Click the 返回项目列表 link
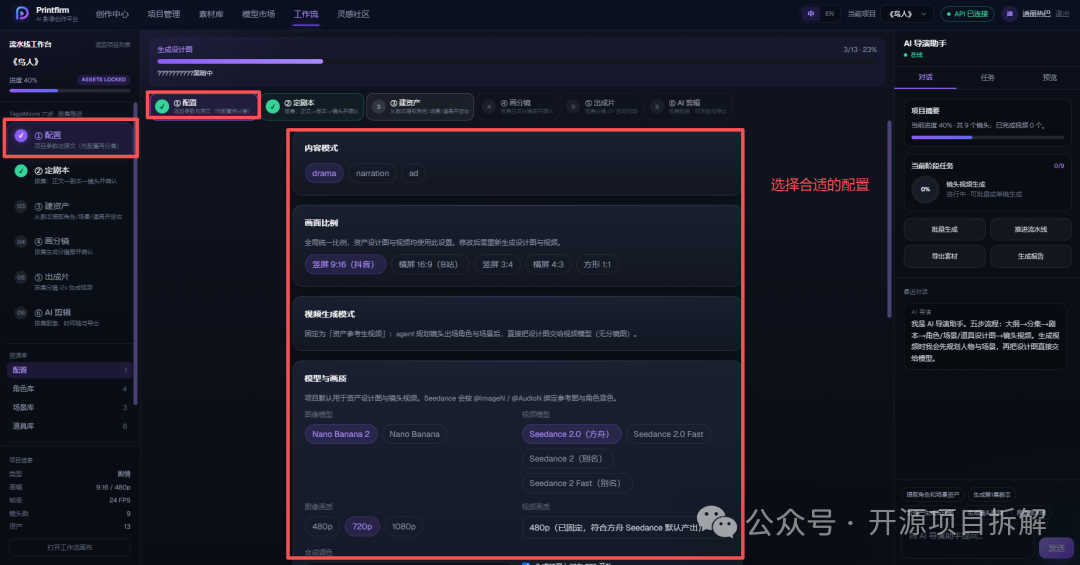The width and height of the screenshot is (1080, 565). point(112,45)
